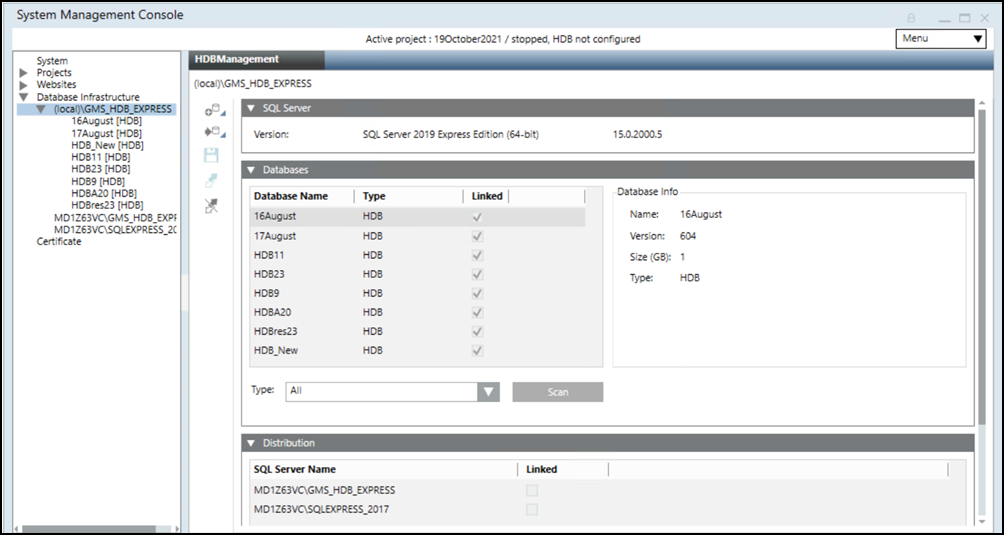Expand the Projects tree node

pos(24,73)
